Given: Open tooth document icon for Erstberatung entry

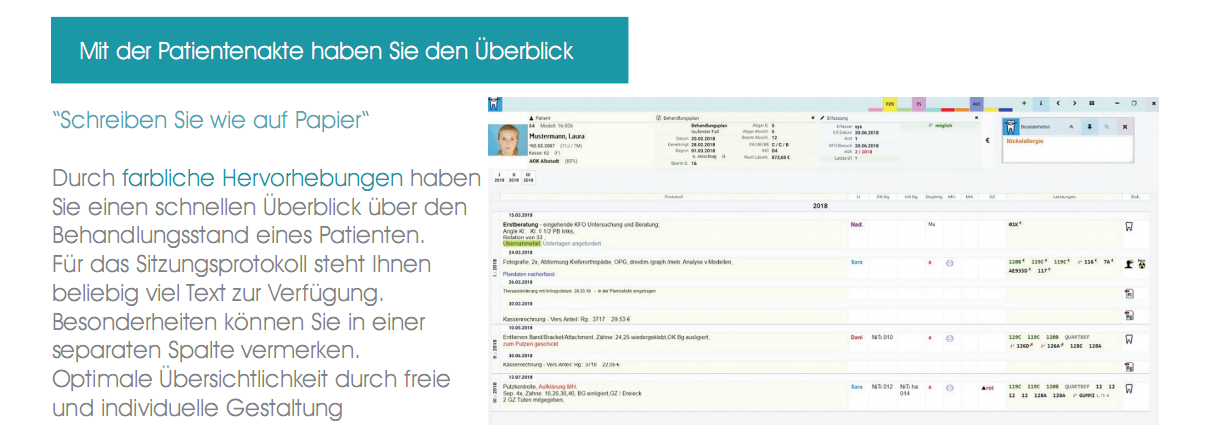Looking at the screenshot, I should tap(1129, 227).
